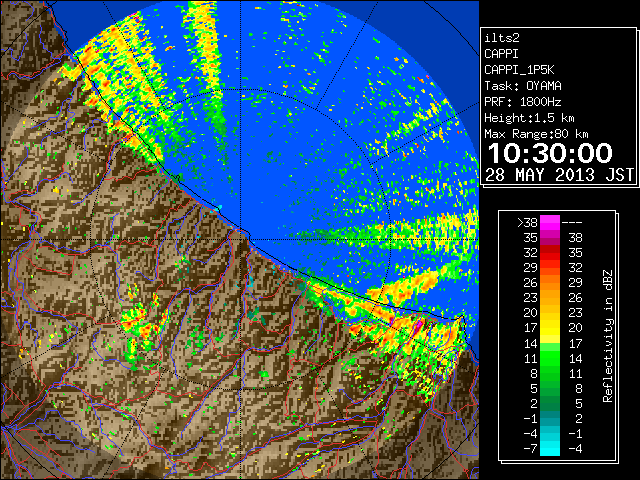Click the '>38' legend value
Image resolution: width=640 pixels, height=480 pixels.
point(527,223)
